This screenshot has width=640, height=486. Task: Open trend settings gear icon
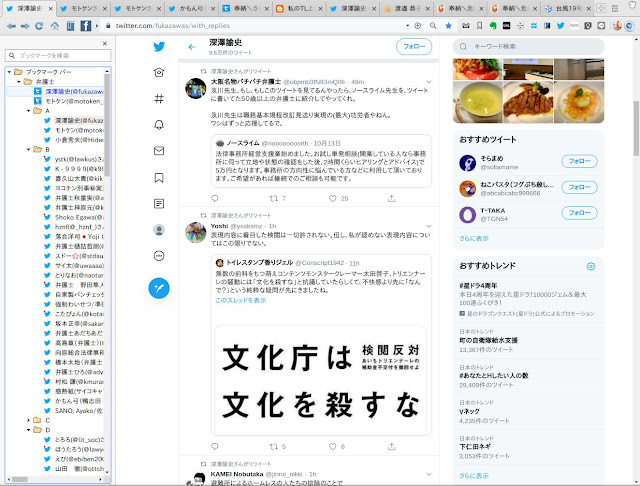[591, 266]
